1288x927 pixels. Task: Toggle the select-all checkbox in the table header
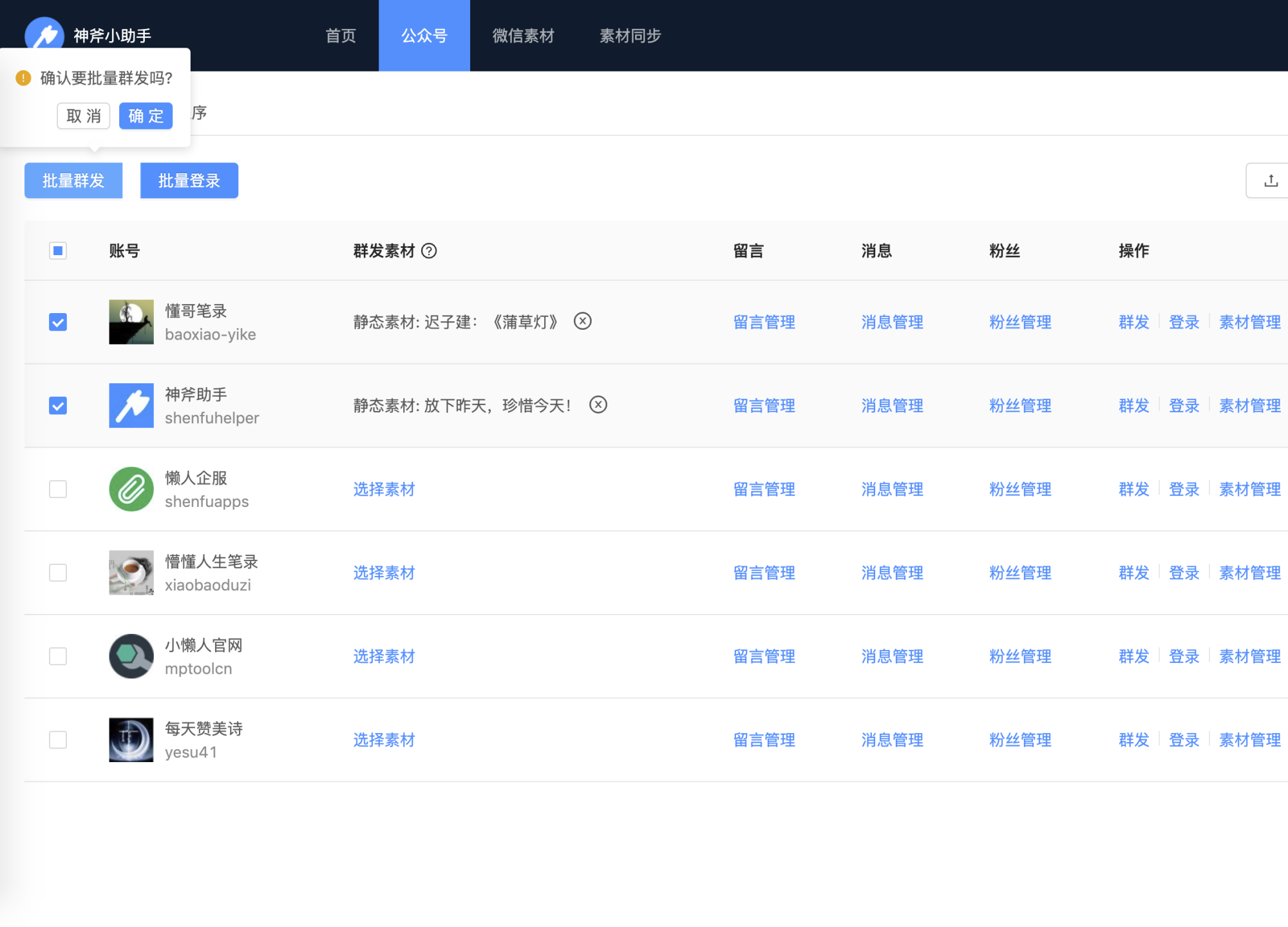click(x=57, y=251)
